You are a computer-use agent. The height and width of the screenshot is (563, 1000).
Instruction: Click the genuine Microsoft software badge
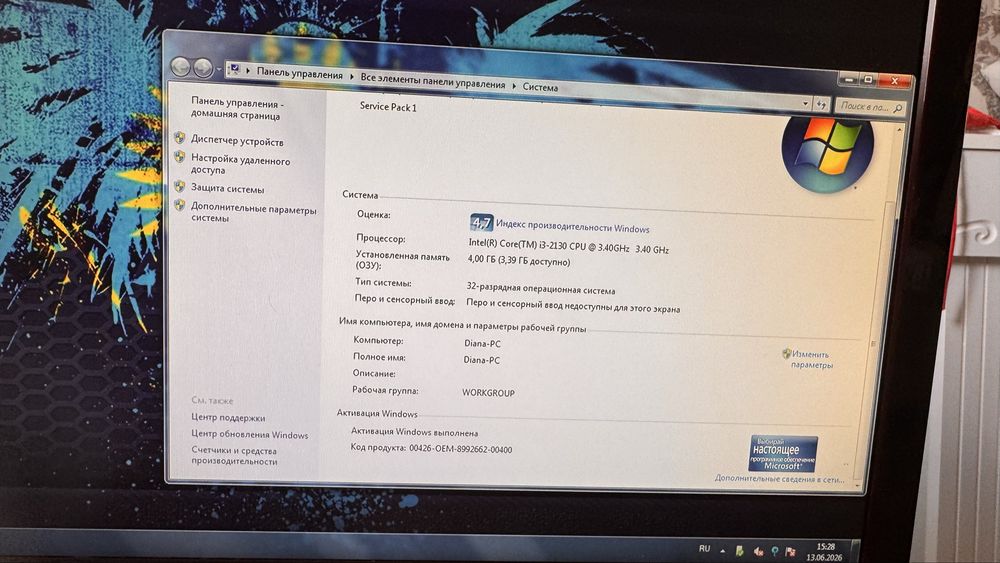[783, 454]
